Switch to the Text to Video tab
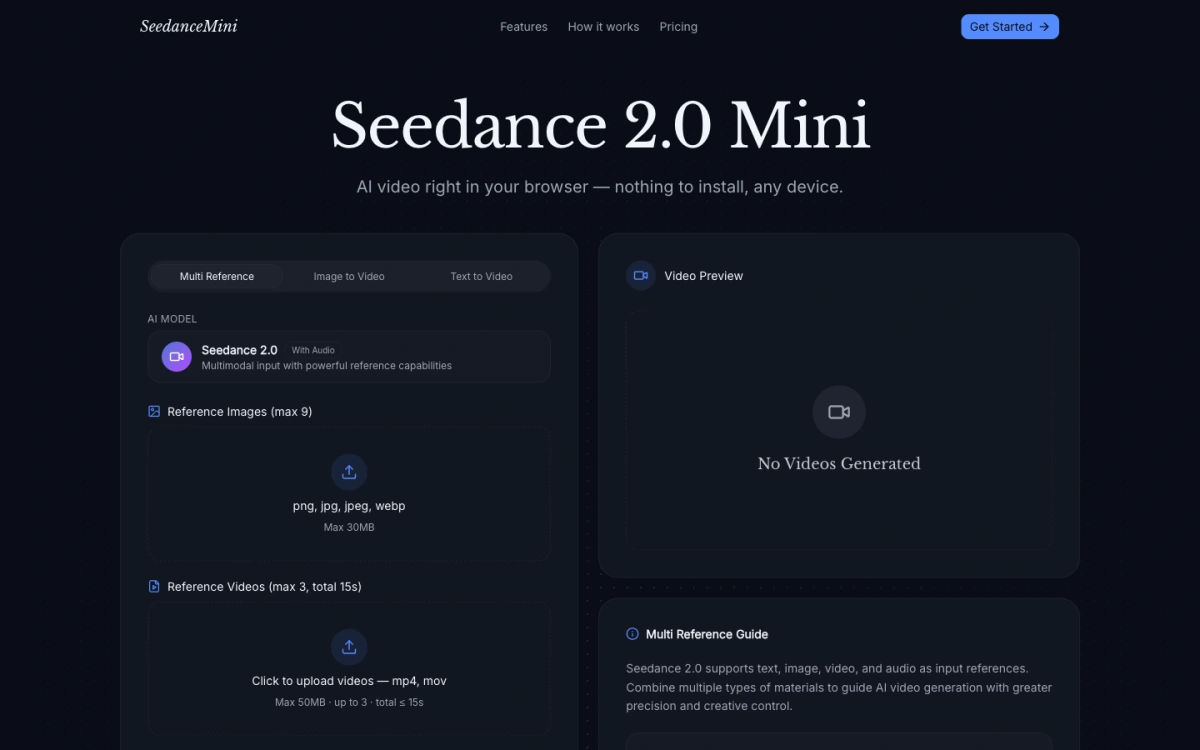Viewport: 1200px width, 750px height. (x=481, y=276)
